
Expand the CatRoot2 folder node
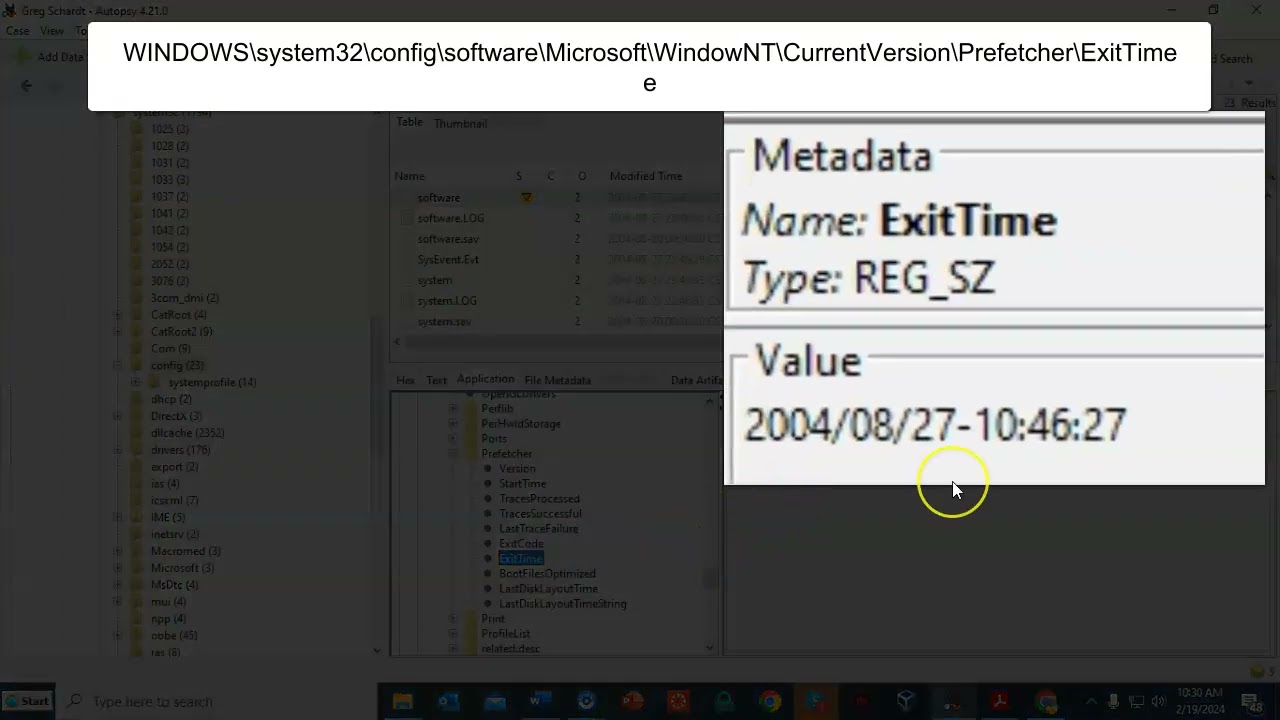118,332
